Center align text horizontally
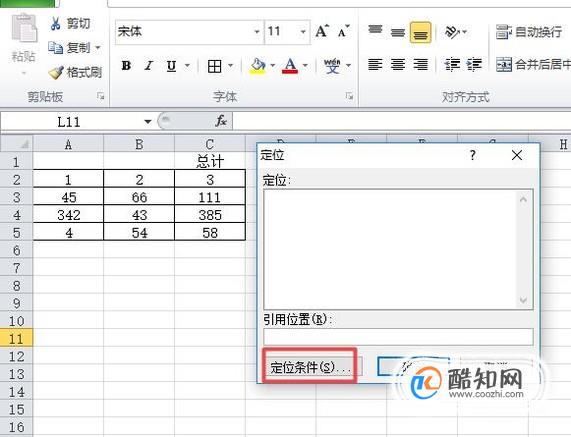 pos(398,65)
